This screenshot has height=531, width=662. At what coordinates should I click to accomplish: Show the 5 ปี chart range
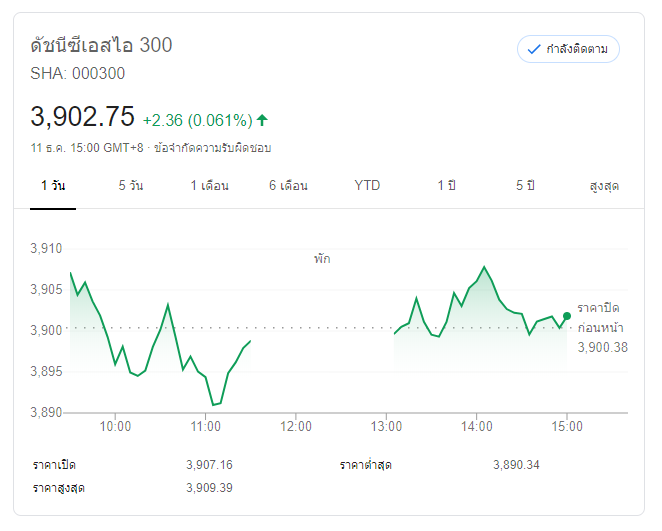(526, 186)
